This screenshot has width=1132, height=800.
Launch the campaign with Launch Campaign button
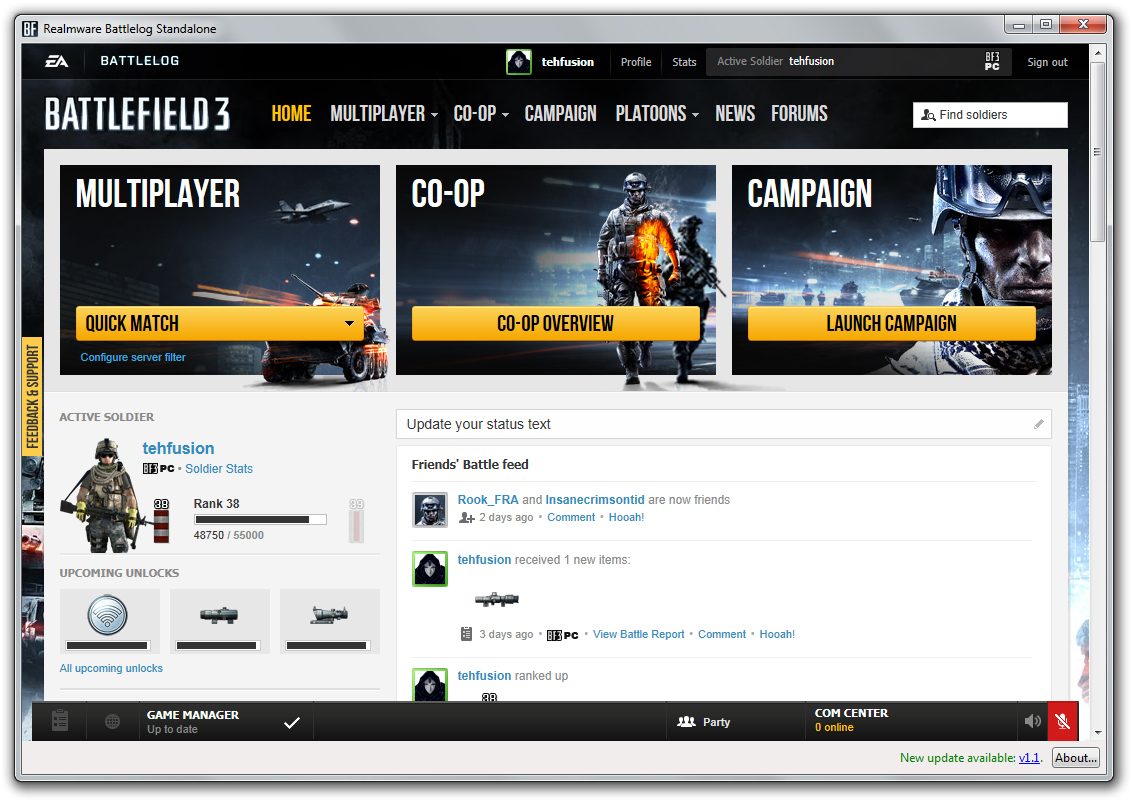[x=892, y=323]
